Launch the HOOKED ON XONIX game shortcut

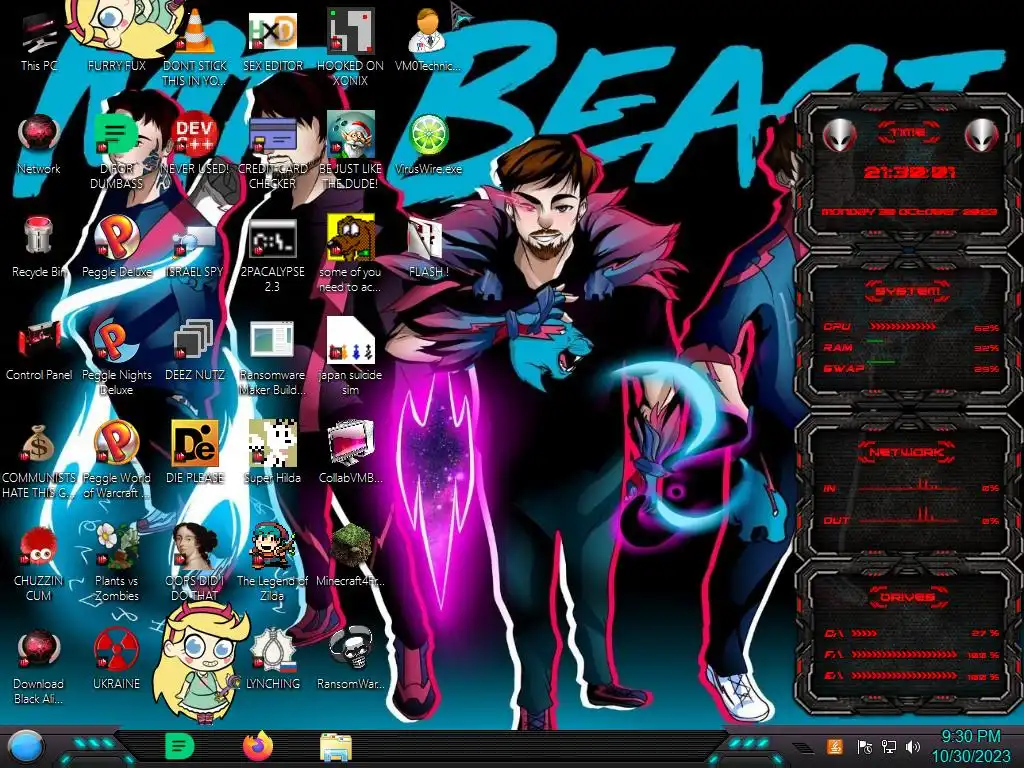(x=350, y=49)
